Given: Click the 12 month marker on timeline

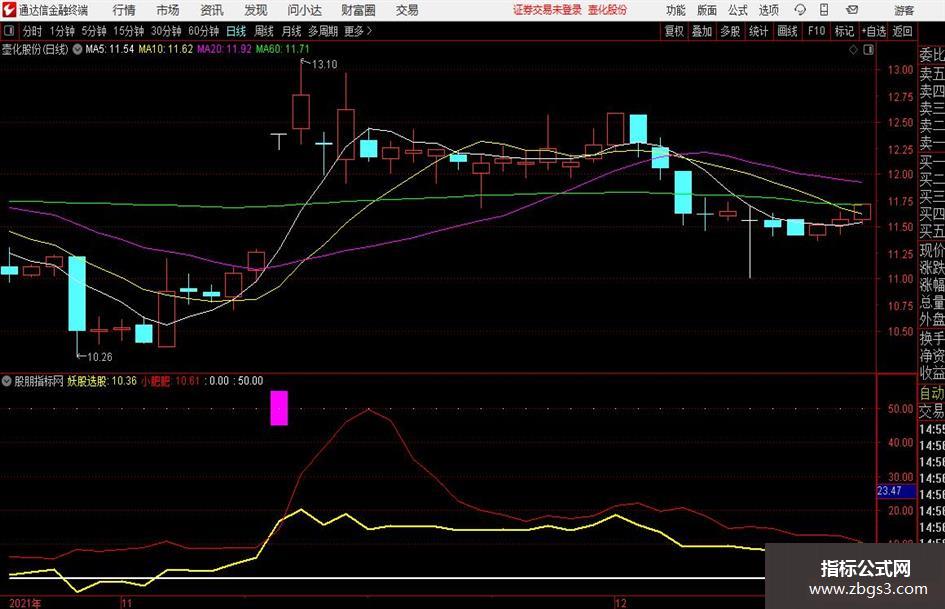Looking at the screenshot, I should click(620, 602).
